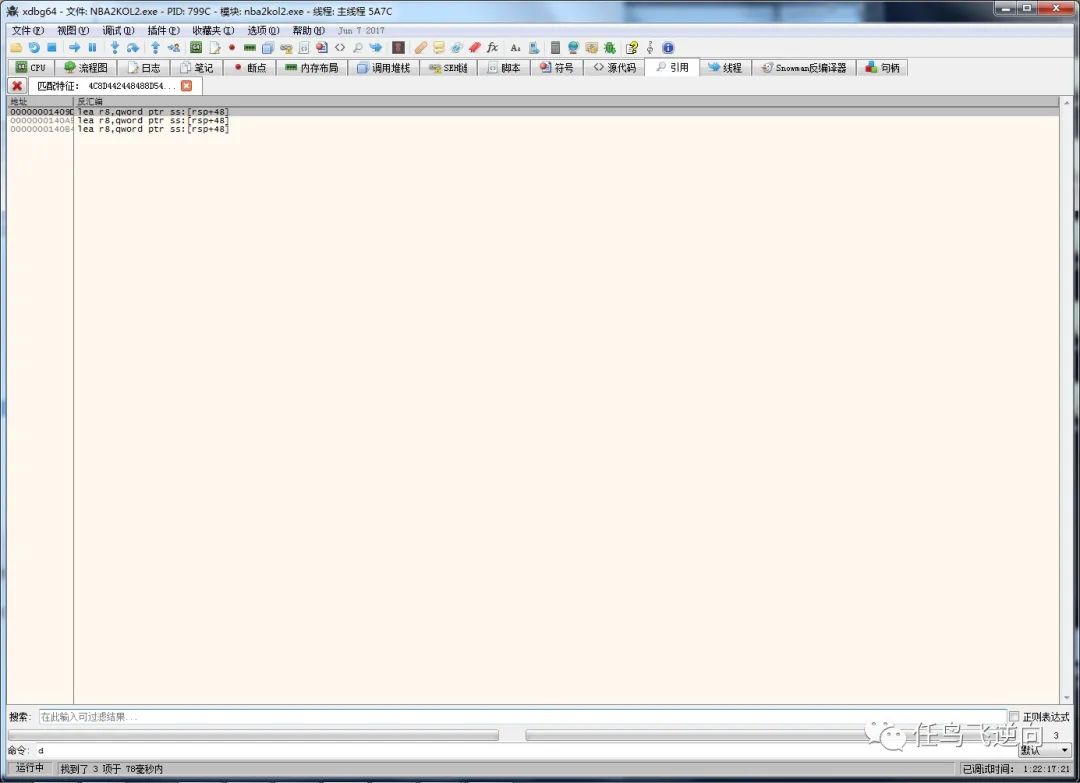Open the 文件 menu
The height and width of the screenshot is (783, 1080).
pos(28,30)
